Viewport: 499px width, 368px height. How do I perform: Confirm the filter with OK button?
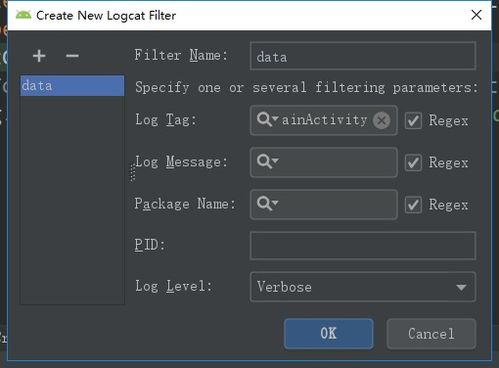point(329,334)
